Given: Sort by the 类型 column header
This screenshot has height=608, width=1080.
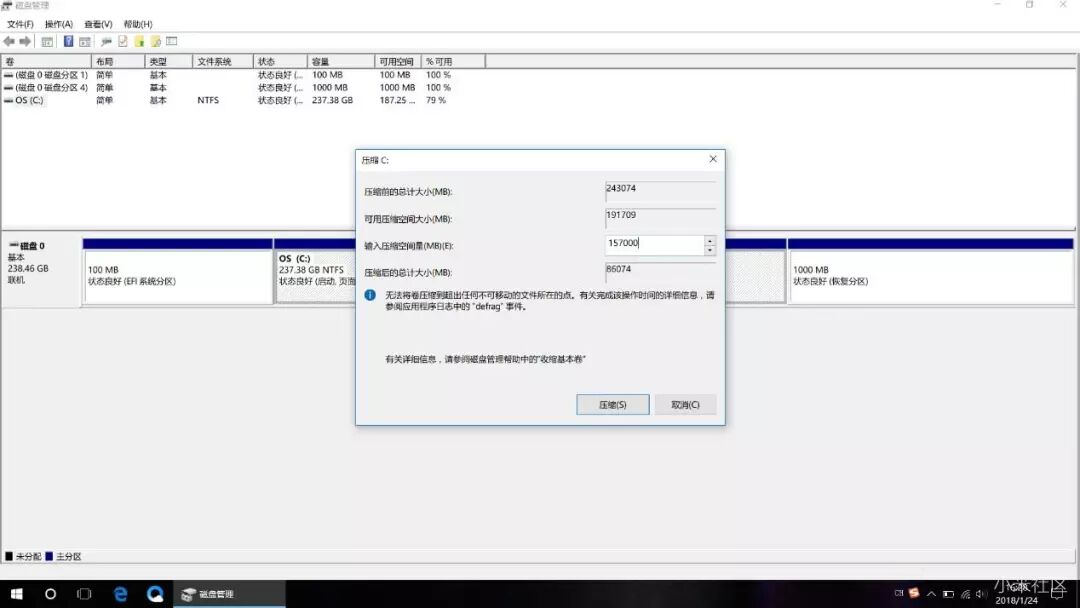Looking at the screenshot, I should 169,61.
